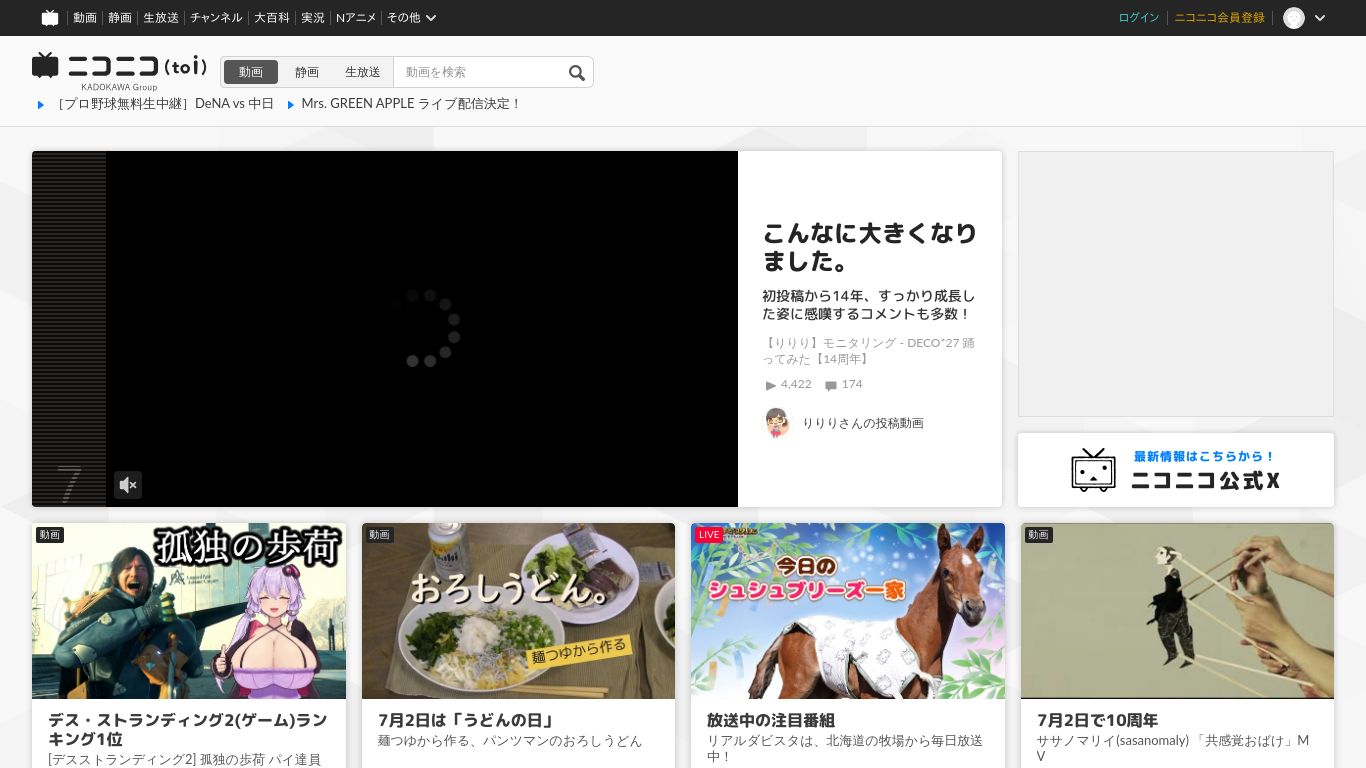The image size is (1366, 768).
Task: Click the user avatar icon
Action: pos(1294,18)
